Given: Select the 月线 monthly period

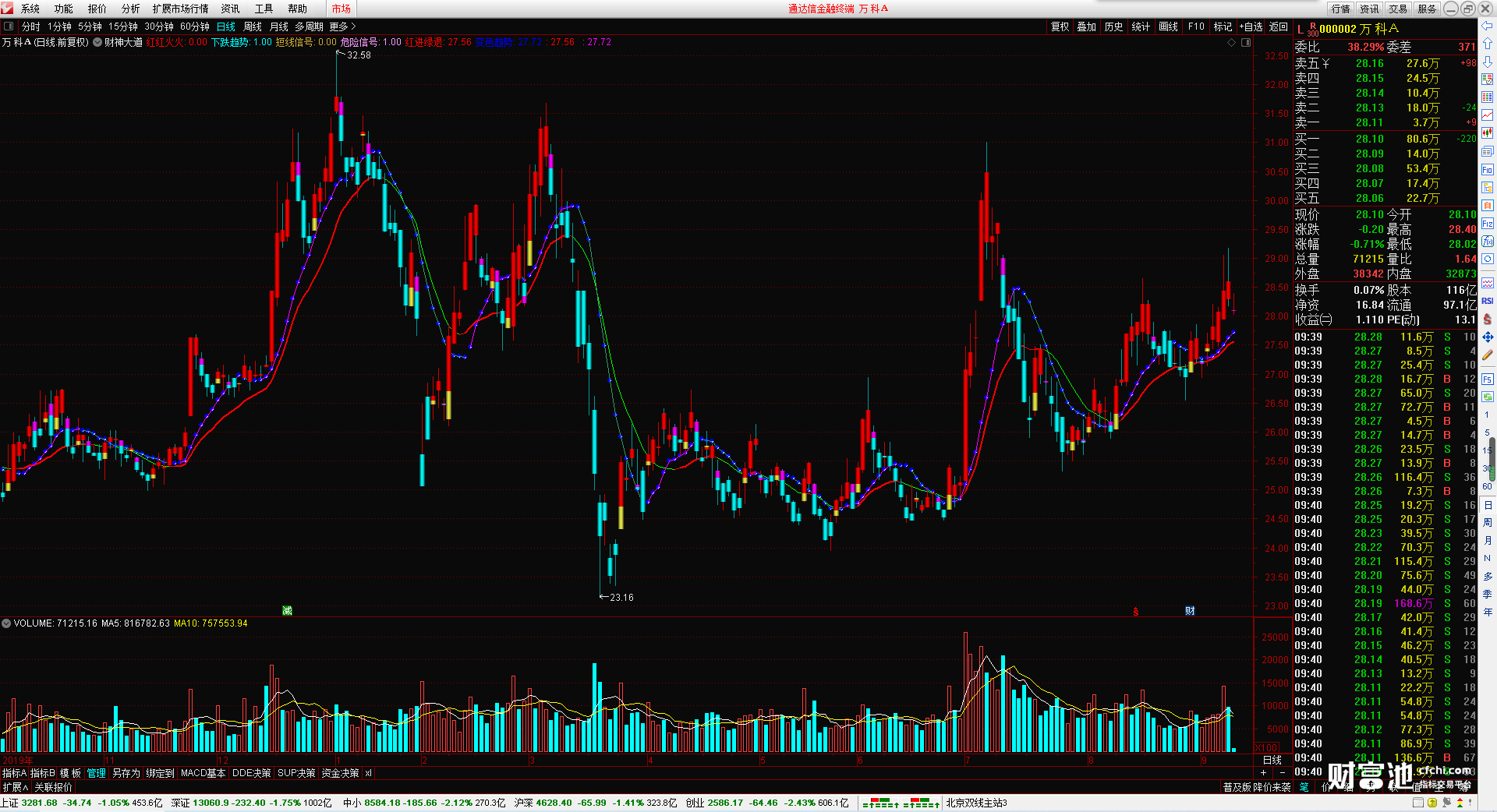Looking at the screenshot, I should click(279, 26).
